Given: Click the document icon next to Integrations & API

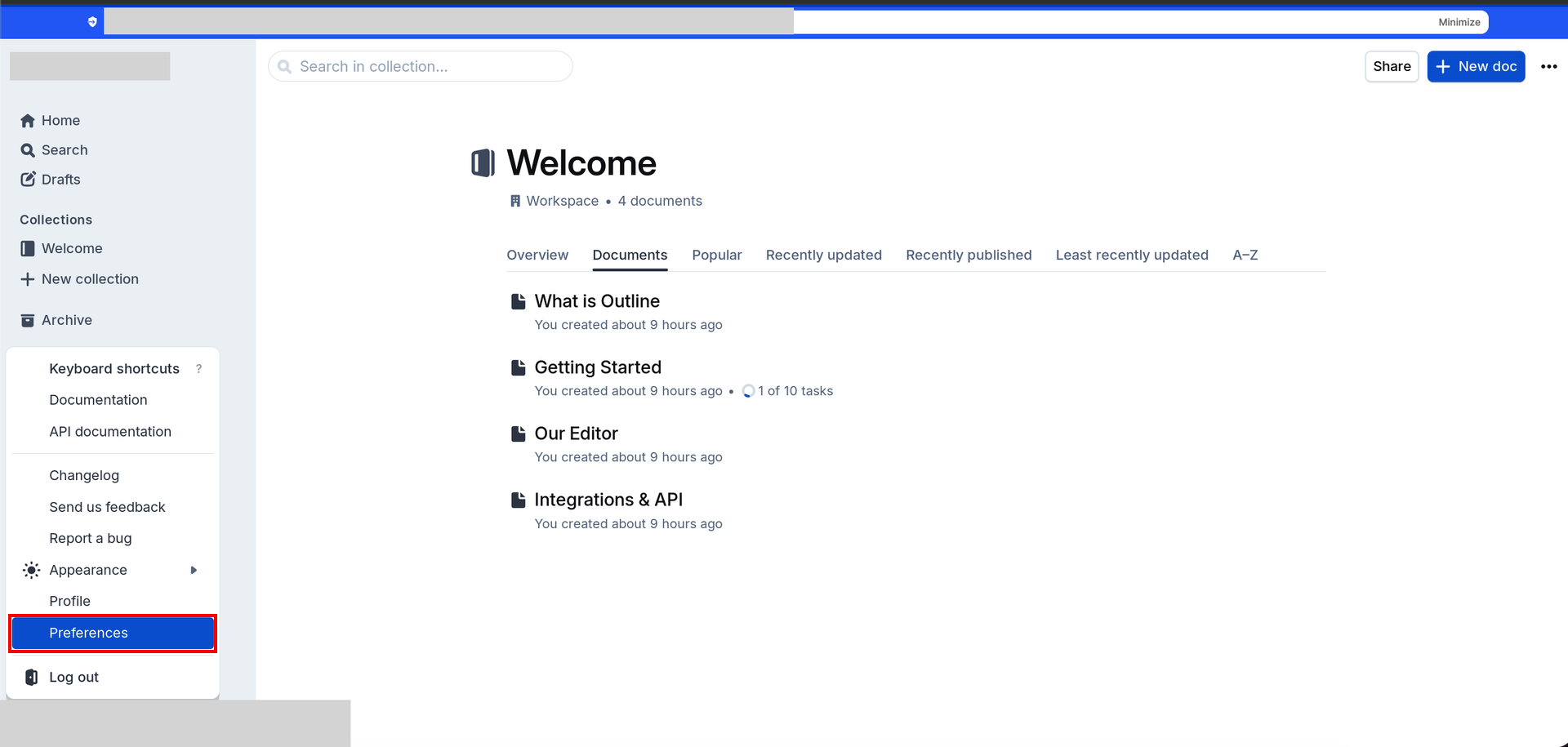Looking at the screenshot, I should click(518, 500).
